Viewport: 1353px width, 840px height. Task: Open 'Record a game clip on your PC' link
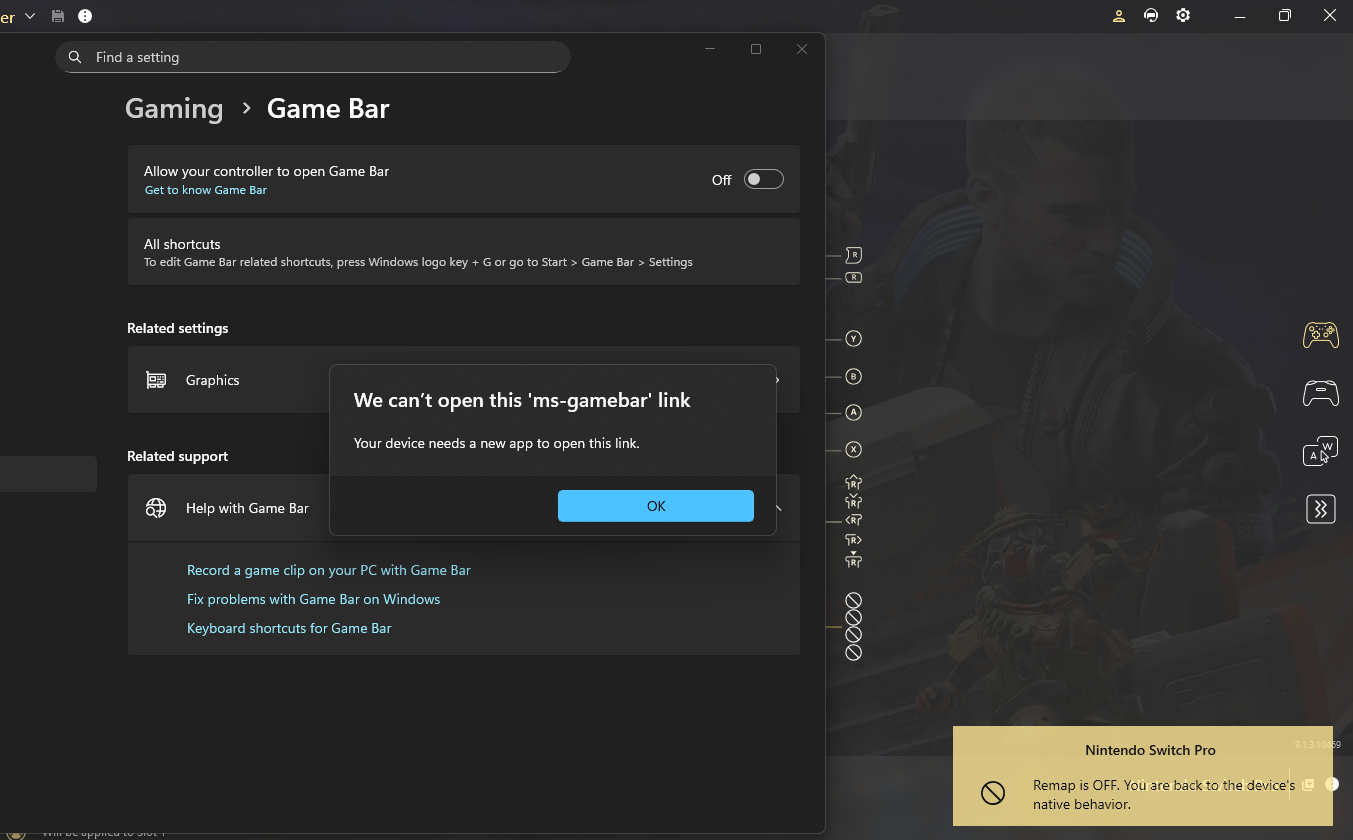(328, 570)
